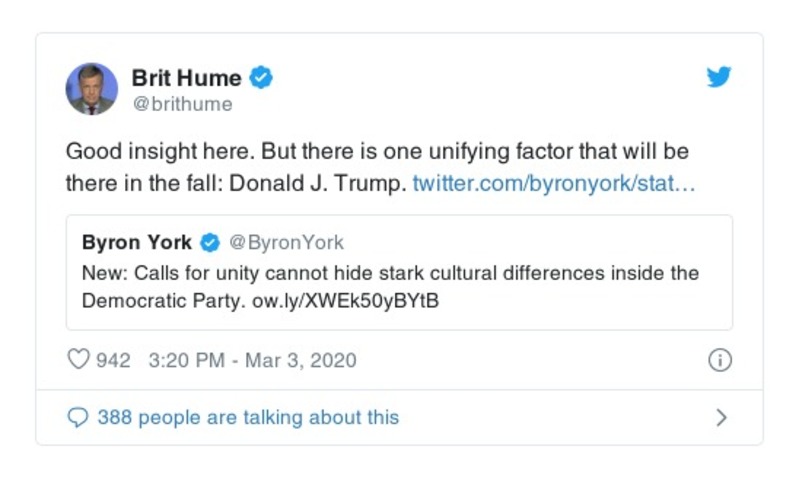Click the 942 likes count

(113, 360)
